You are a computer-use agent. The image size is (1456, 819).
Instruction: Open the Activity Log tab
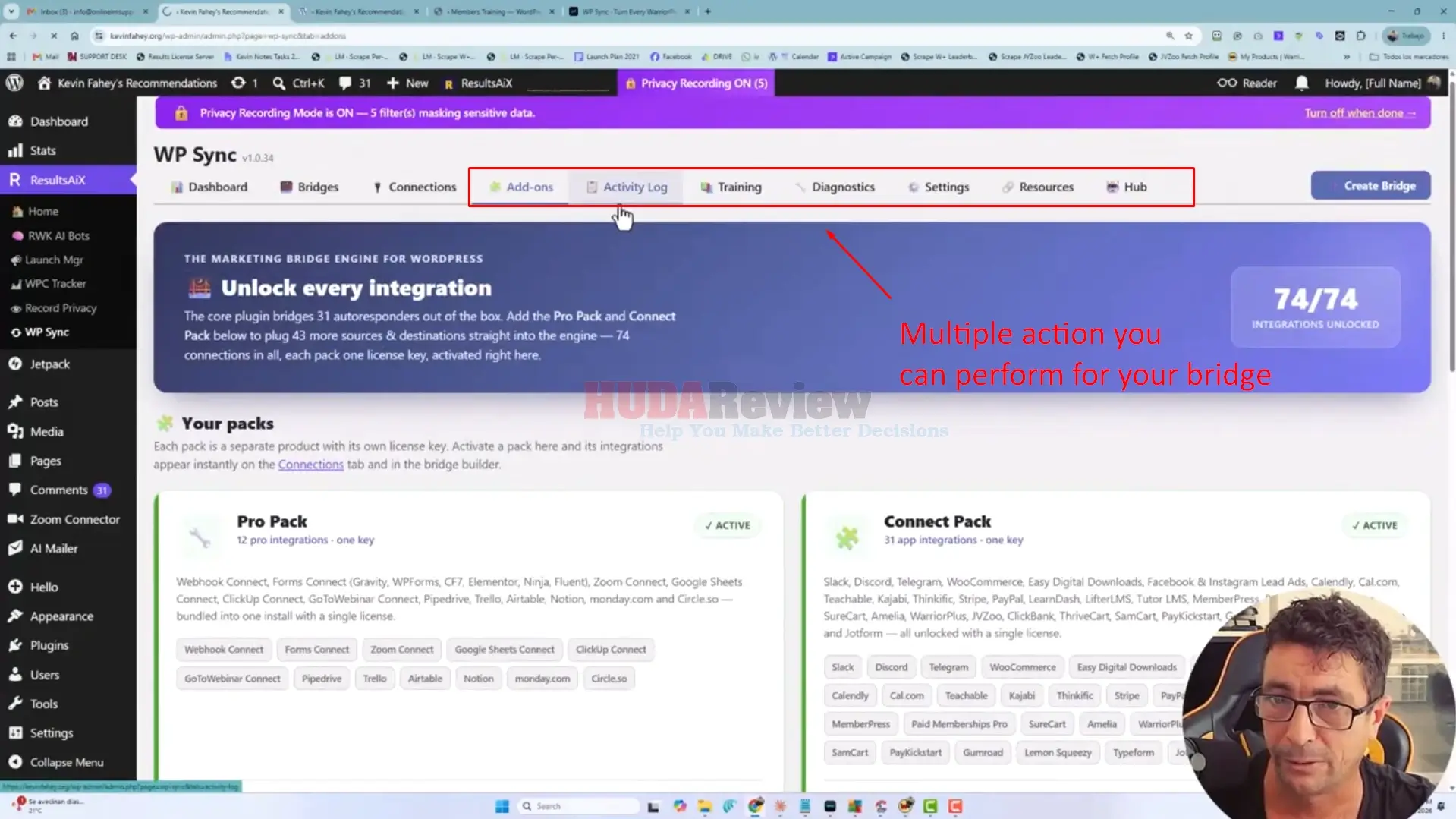point(627,187)
